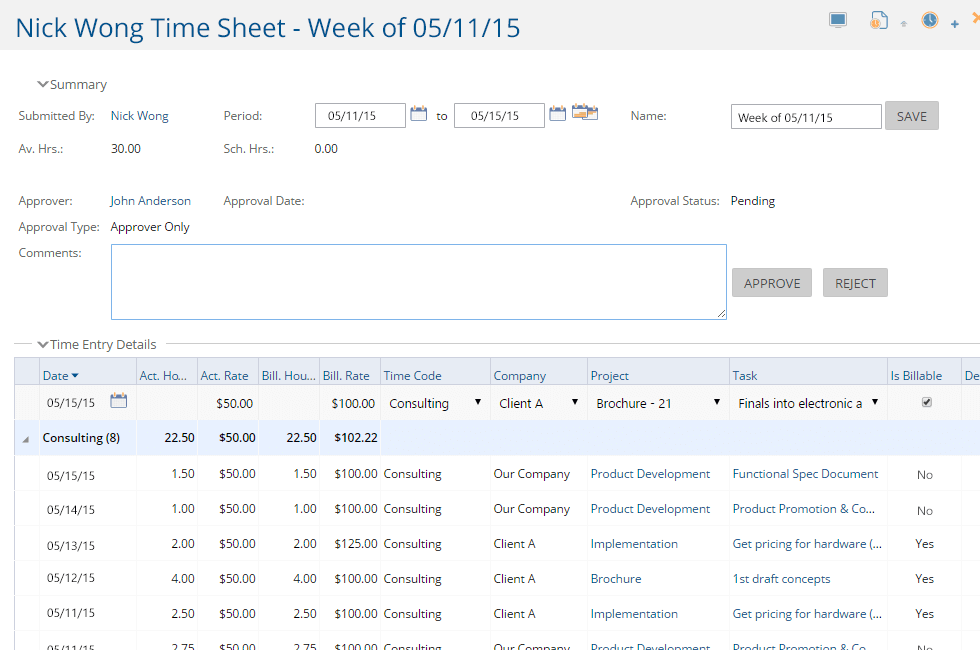Click the Yes billable status on the Brochure row
The height and width of the screenshot is (650, 980).
(923, 578)
